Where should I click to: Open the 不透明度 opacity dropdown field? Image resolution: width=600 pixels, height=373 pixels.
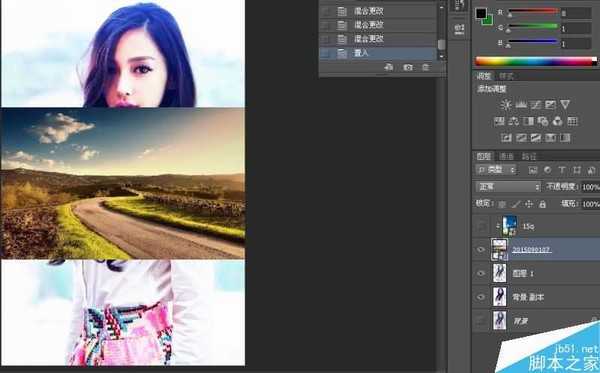(590, 187)
